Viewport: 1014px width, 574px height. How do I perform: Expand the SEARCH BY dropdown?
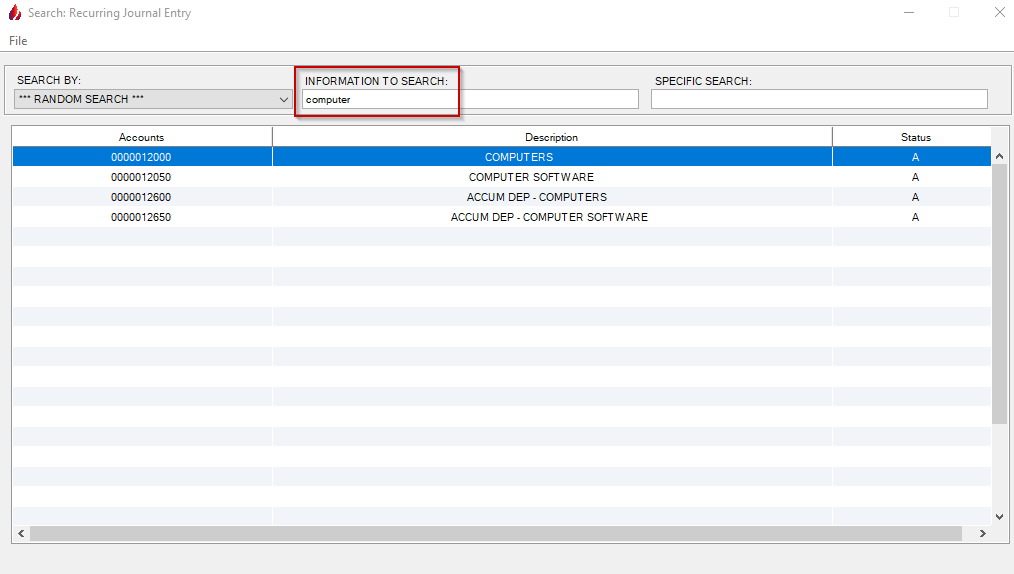point(284,99)
